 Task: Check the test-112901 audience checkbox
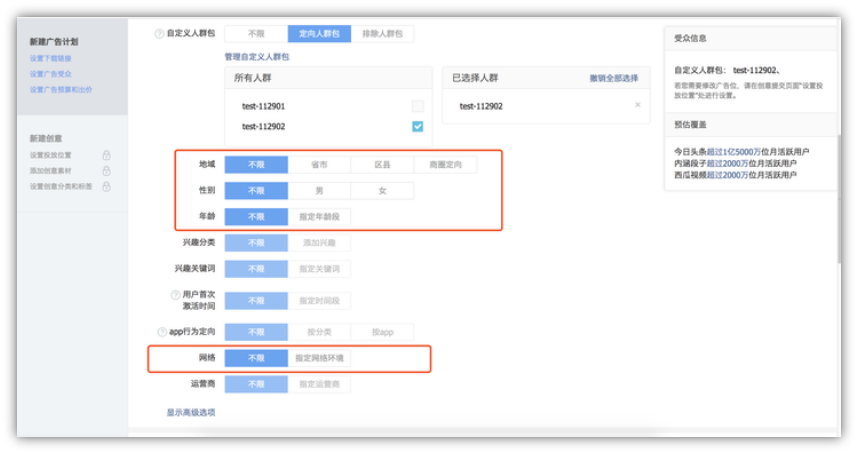[x=417, y=106]
